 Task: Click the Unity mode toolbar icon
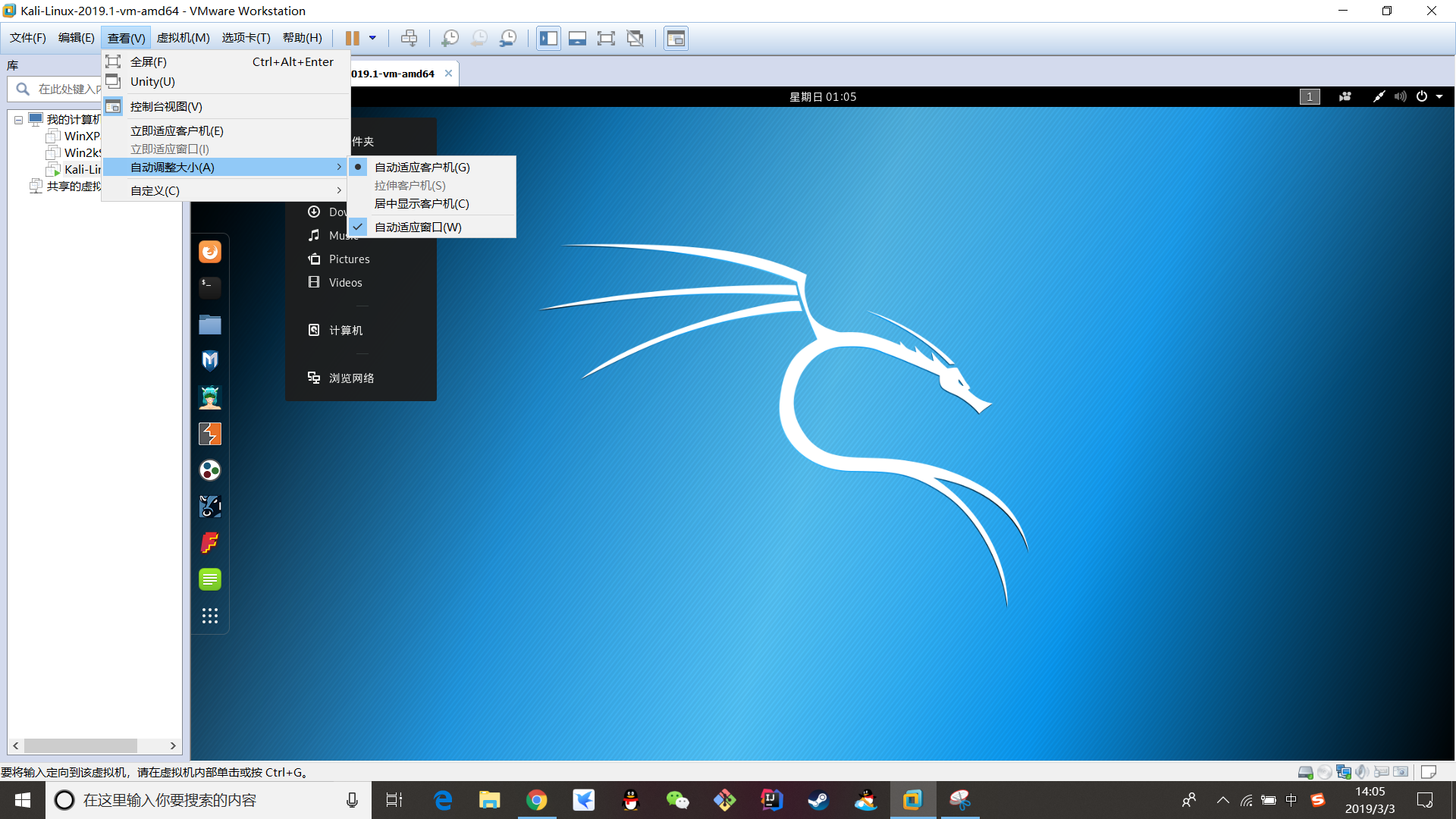[635, 38]
